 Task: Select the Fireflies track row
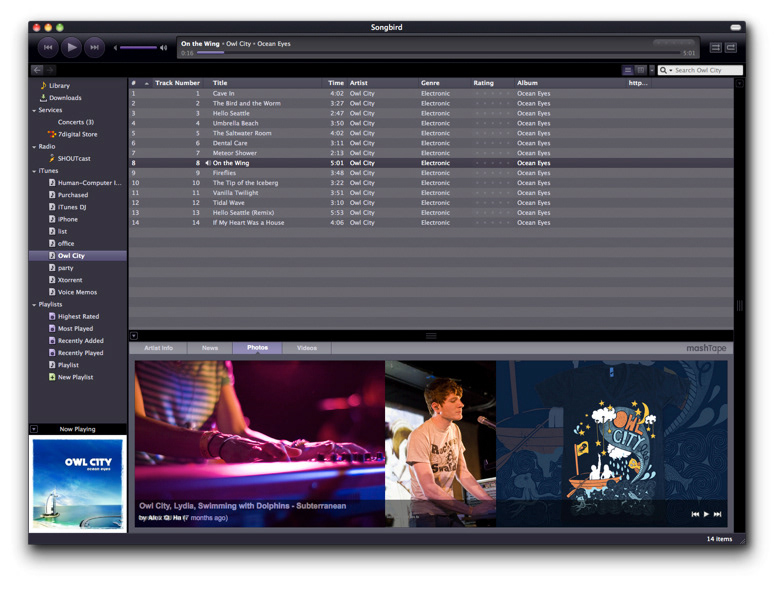pyautogui.click(x=431, y=173)
